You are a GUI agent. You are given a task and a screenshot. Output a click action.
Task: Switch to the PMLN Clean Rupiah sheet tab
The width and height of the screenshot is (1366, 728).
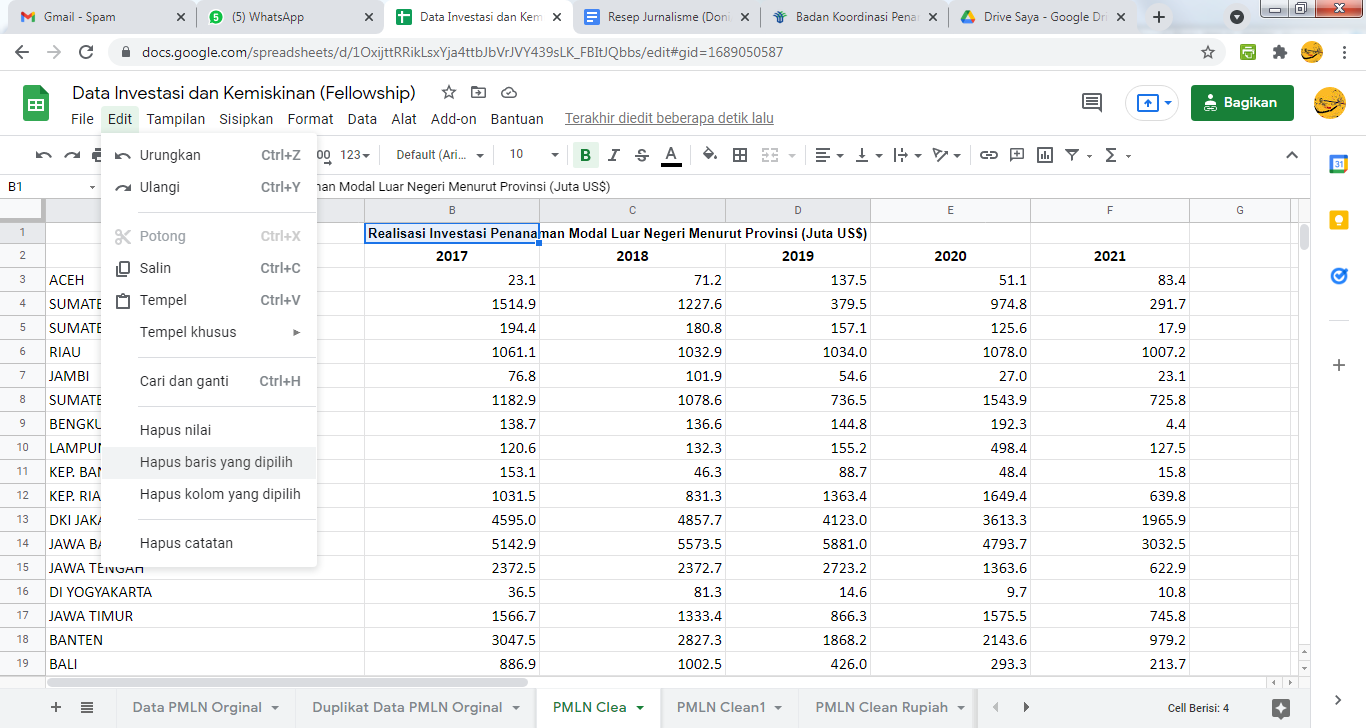click(x=881, y=707)
